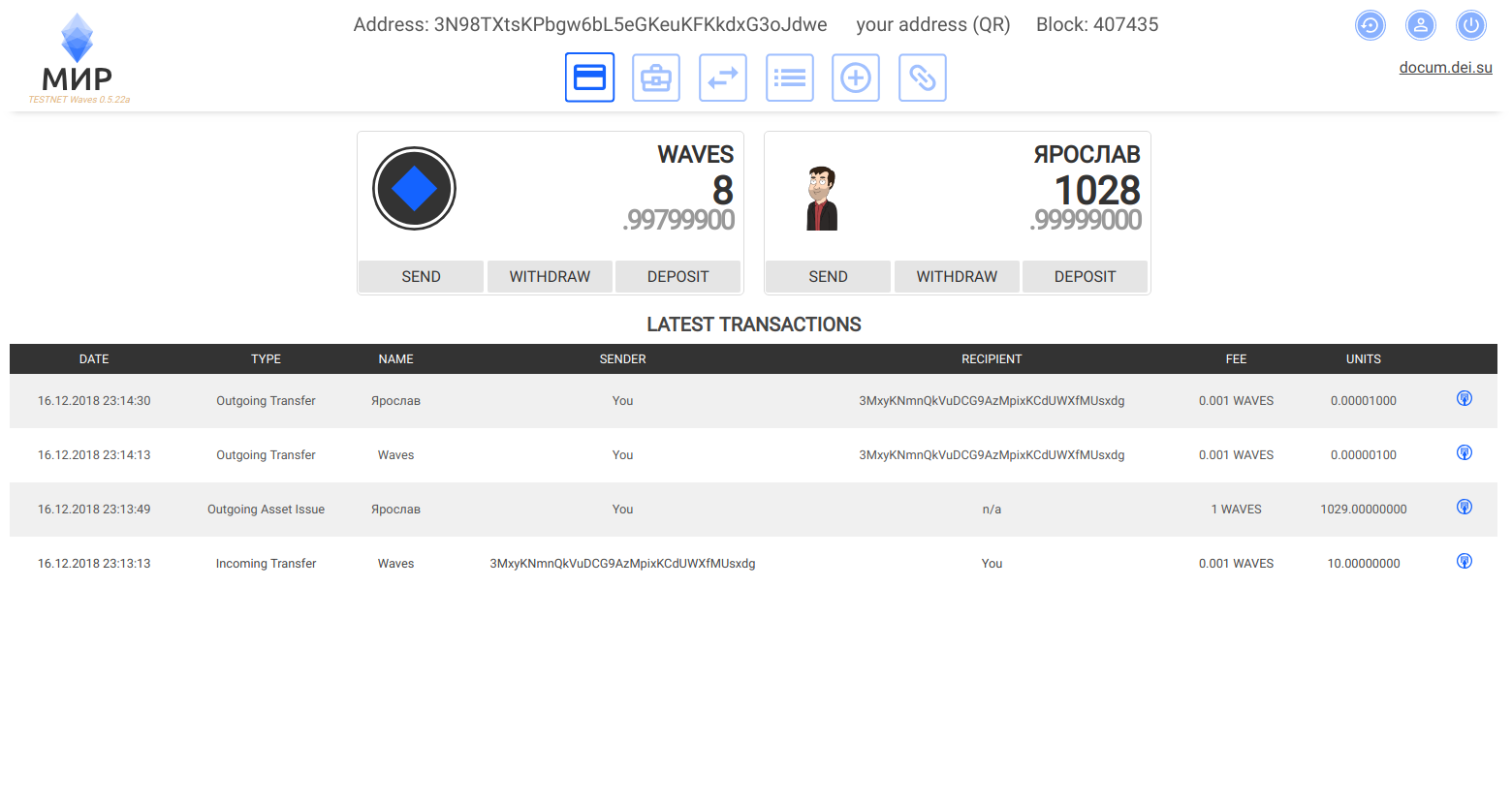Open details icon for 23:14:30 transaction

point(1465,398)
